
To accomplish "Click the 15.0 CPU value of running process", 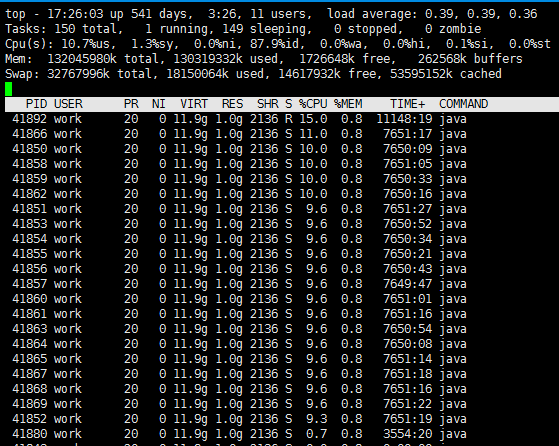I will point(313,119).
